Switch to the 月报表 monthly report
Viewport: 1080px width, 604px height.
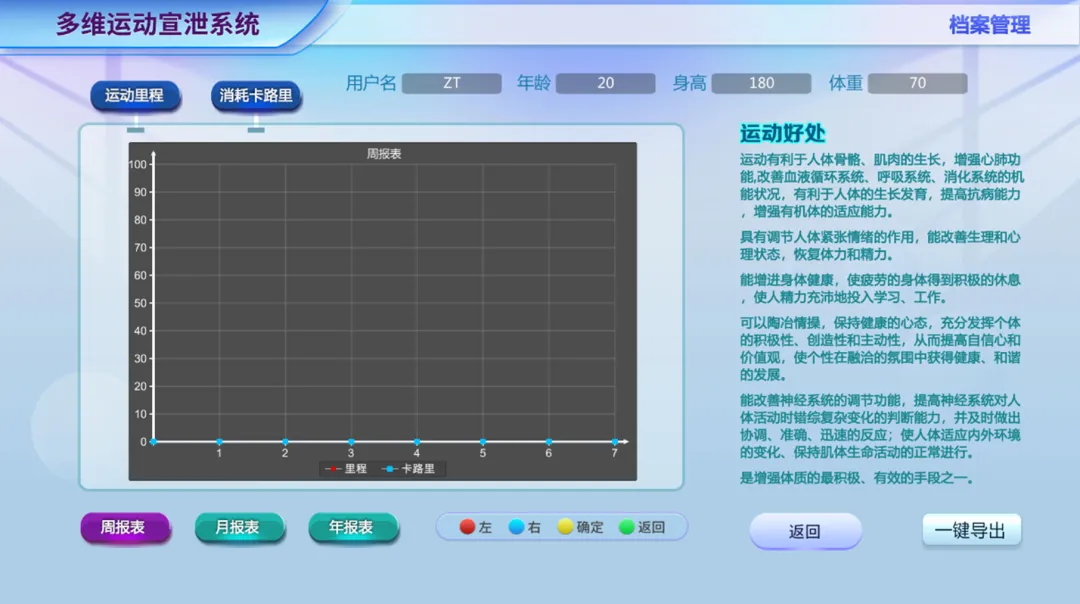point(239,528)
